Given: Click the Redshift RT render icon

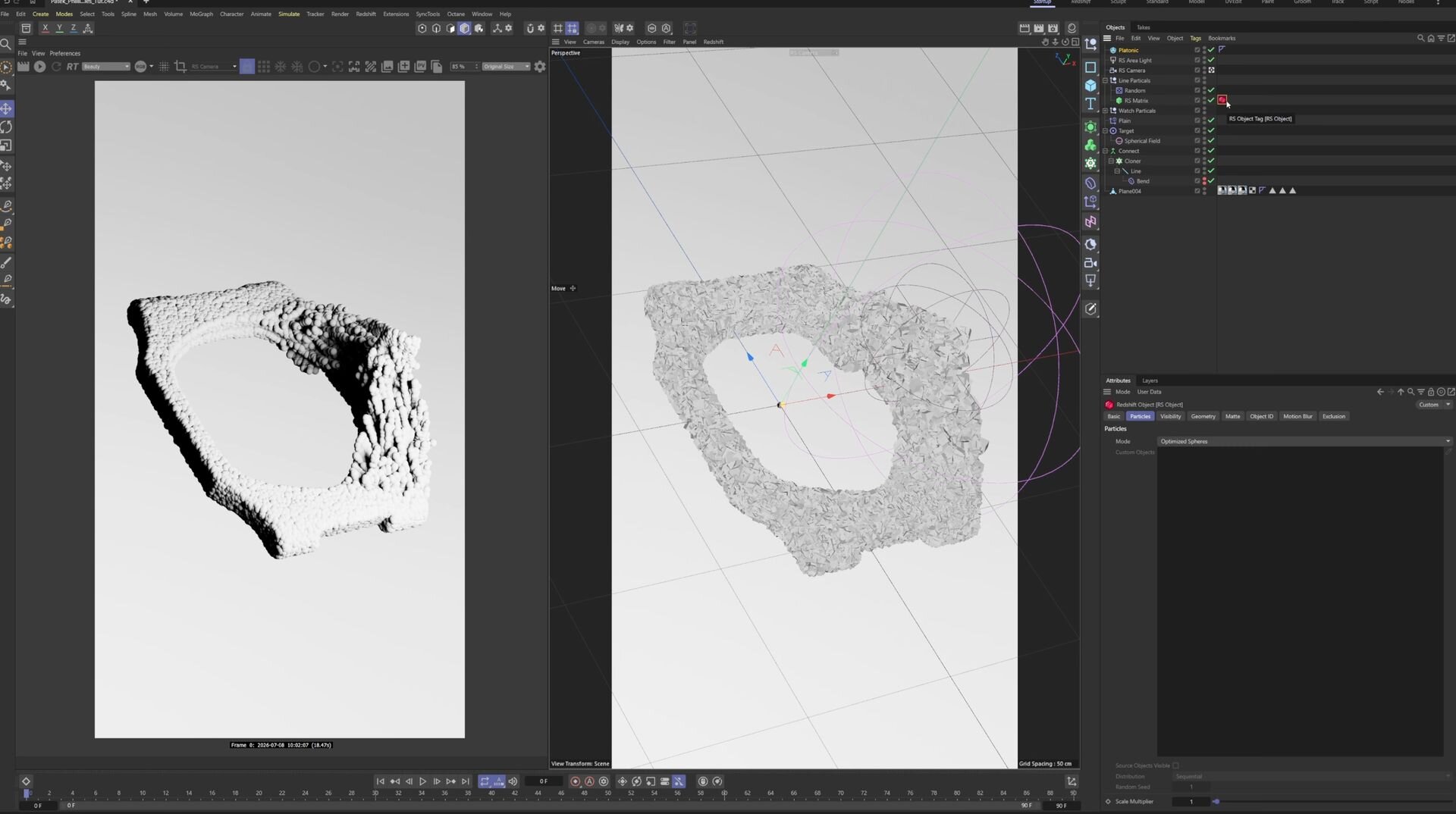Looking at the screenshot, I should 72,67.
